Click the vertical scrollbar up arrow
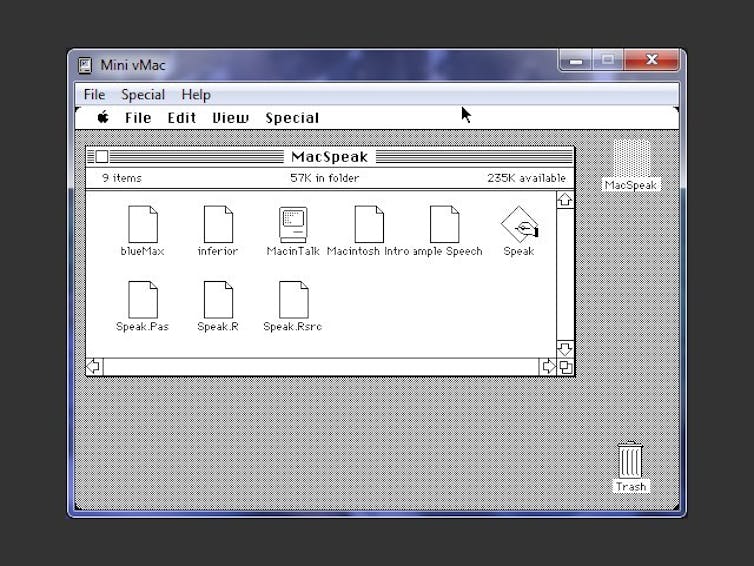This screenshot has width=754, height=566. (x=565, y=201)
